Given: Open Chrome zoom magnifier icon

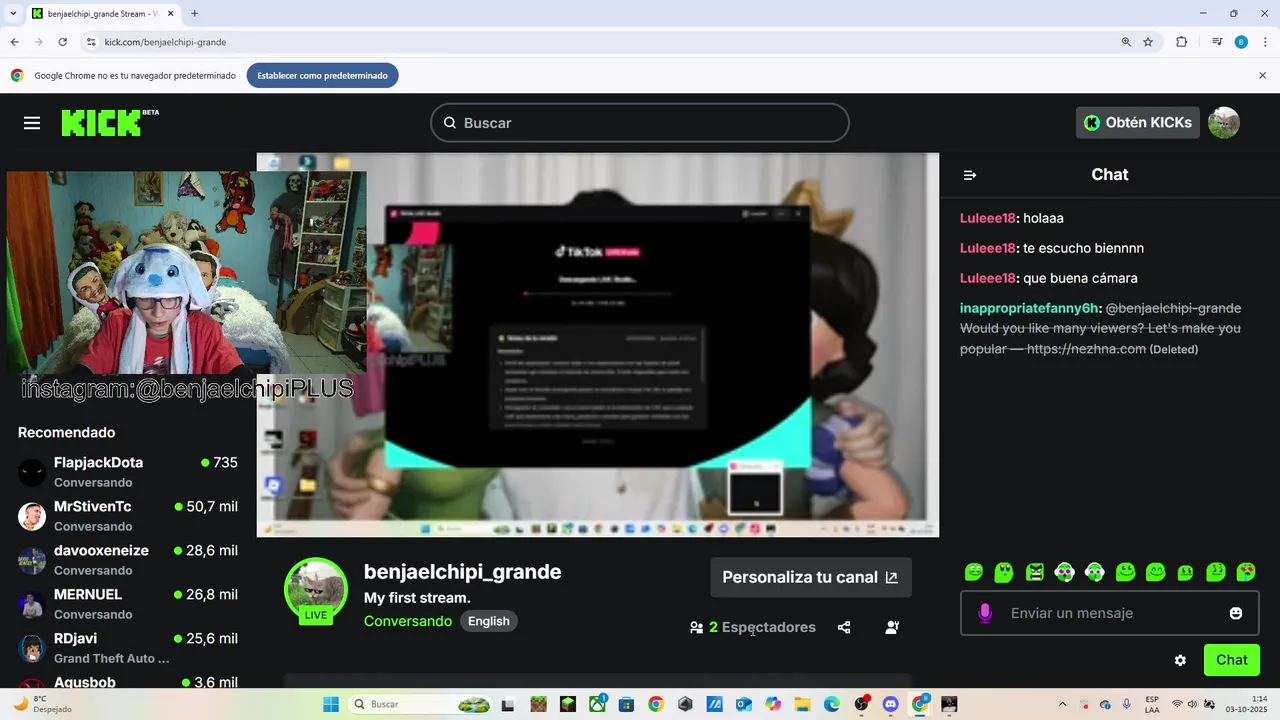Looking at the screenshot, I should [1126, 42].
